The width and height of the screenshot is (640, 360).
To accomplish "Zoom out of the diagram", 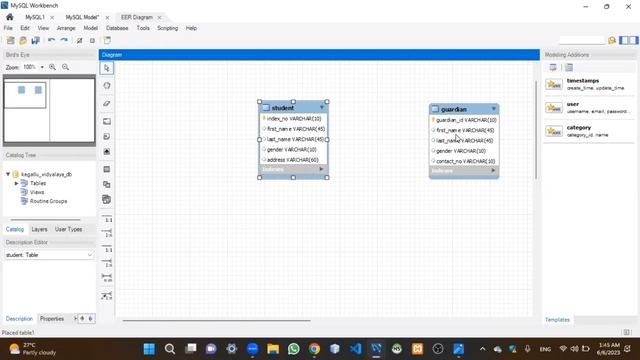I will pyautogui.click(x=65, y=67).
